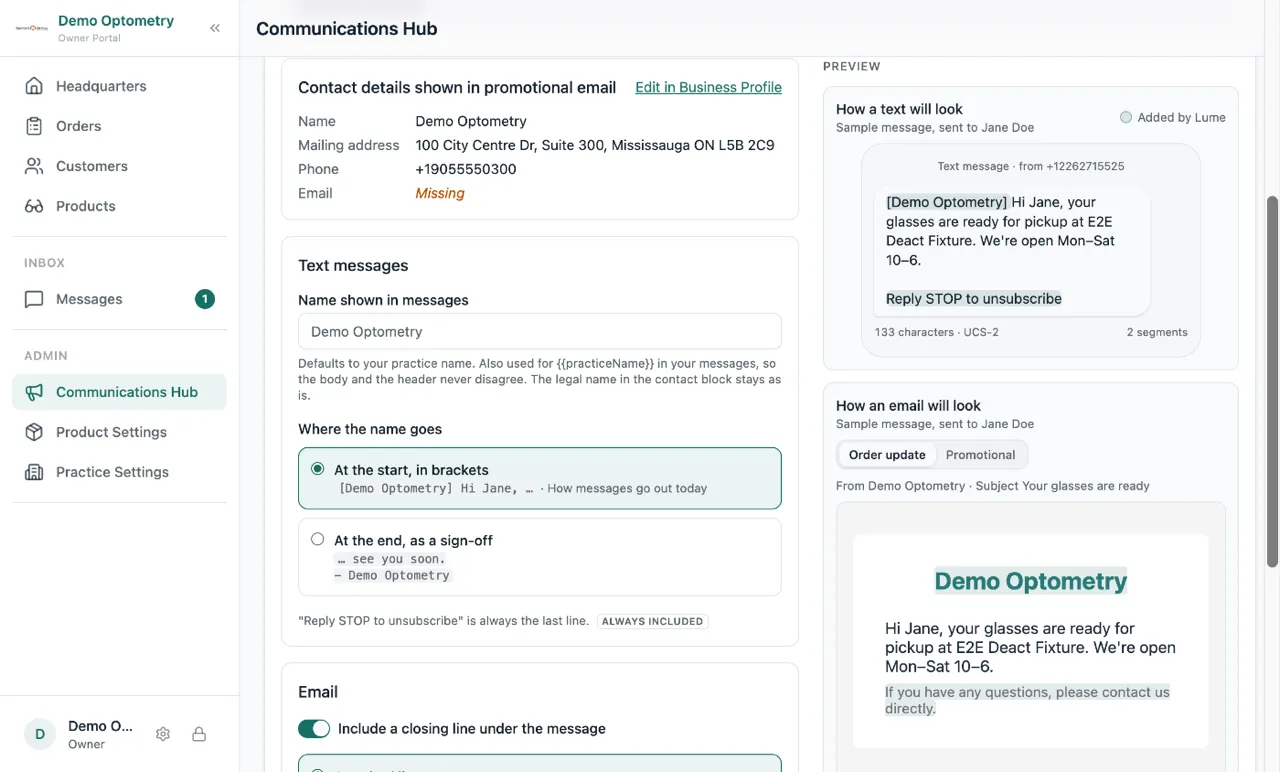Image resolution: width=1280 pixels, height=772 pixels.
Task: Click the Headquarters home icon
Action: (34, 86)
